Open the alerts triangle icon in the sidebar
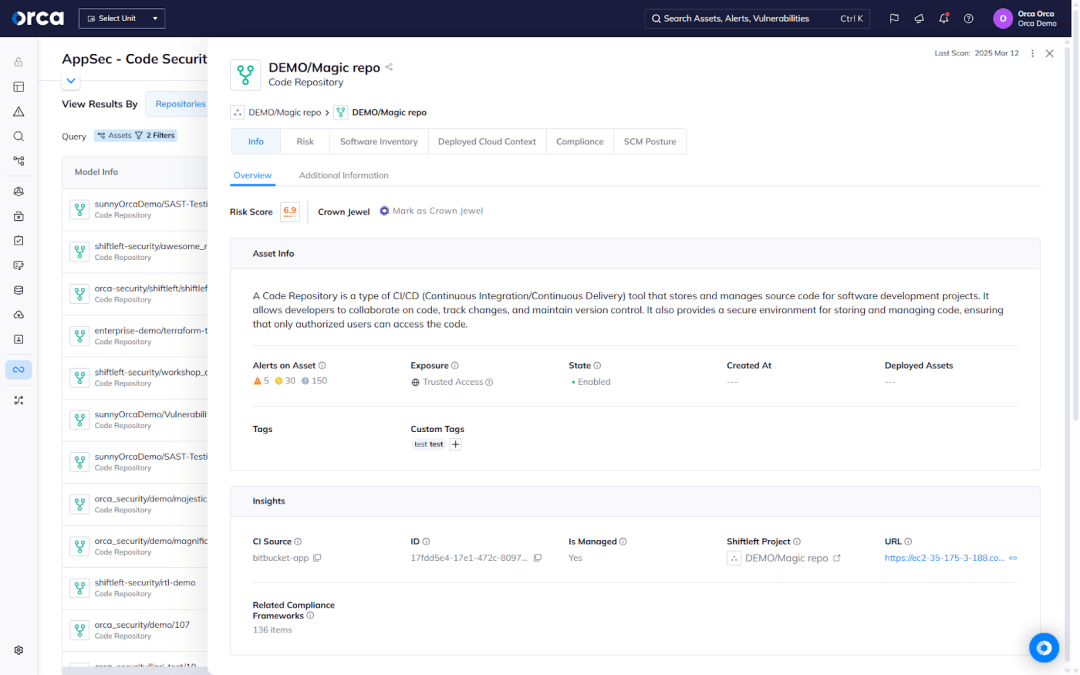Viewport: 1080px width, 675px height. click(x=19, y=112)
